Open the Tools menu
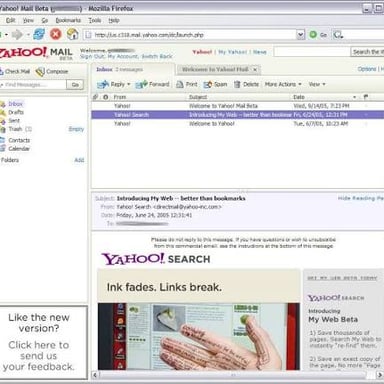The height and width of the screenshot is (384, 384). point(95,20)
